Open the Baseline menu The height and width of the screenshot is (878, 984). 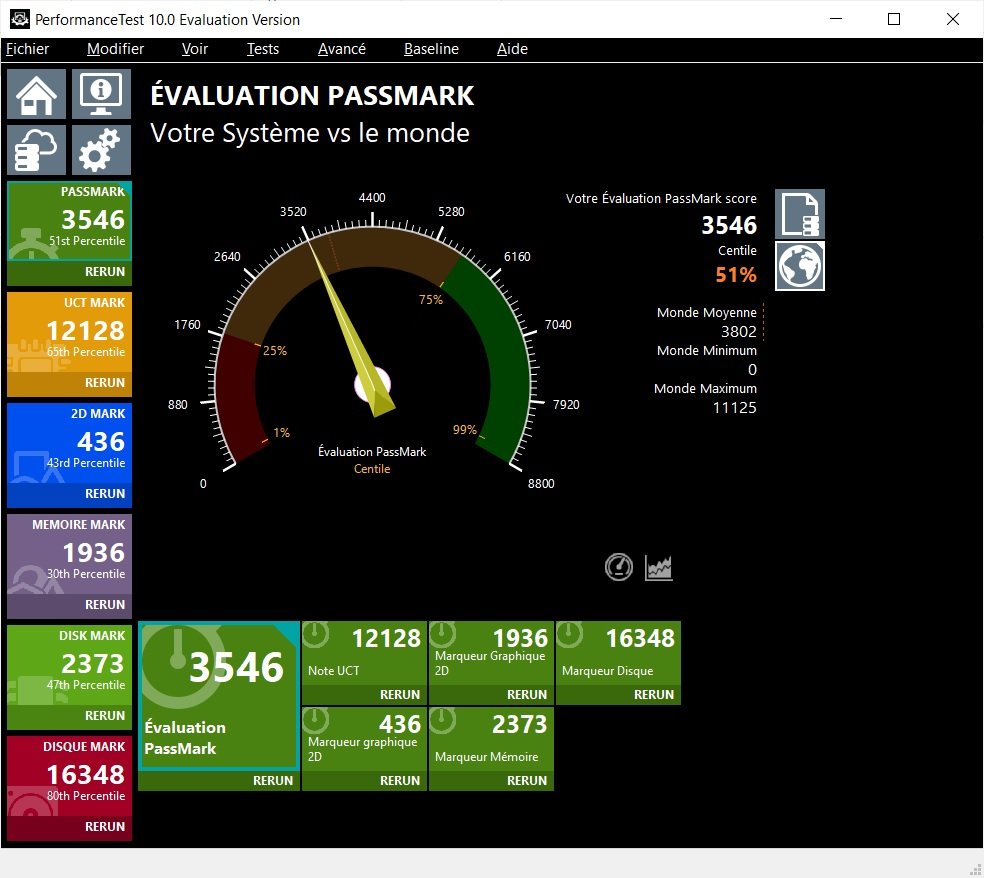[x=431, y=49]
